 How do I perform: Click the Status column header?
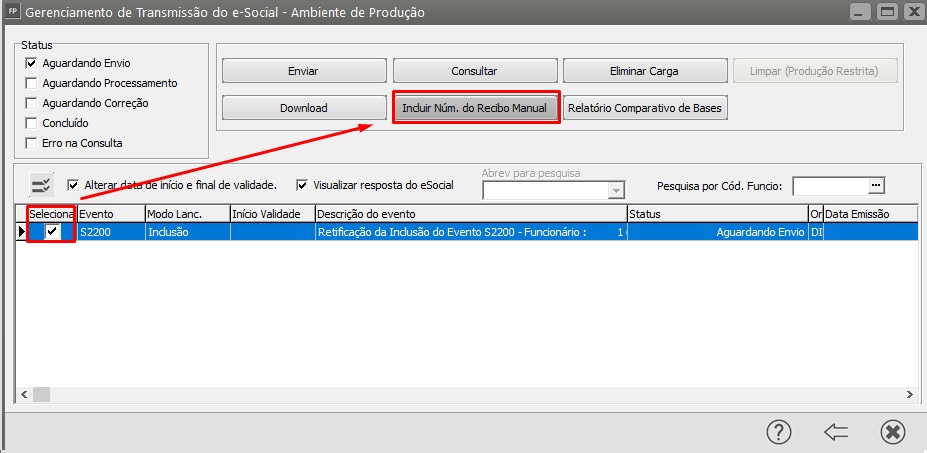(x=717, y=214)
